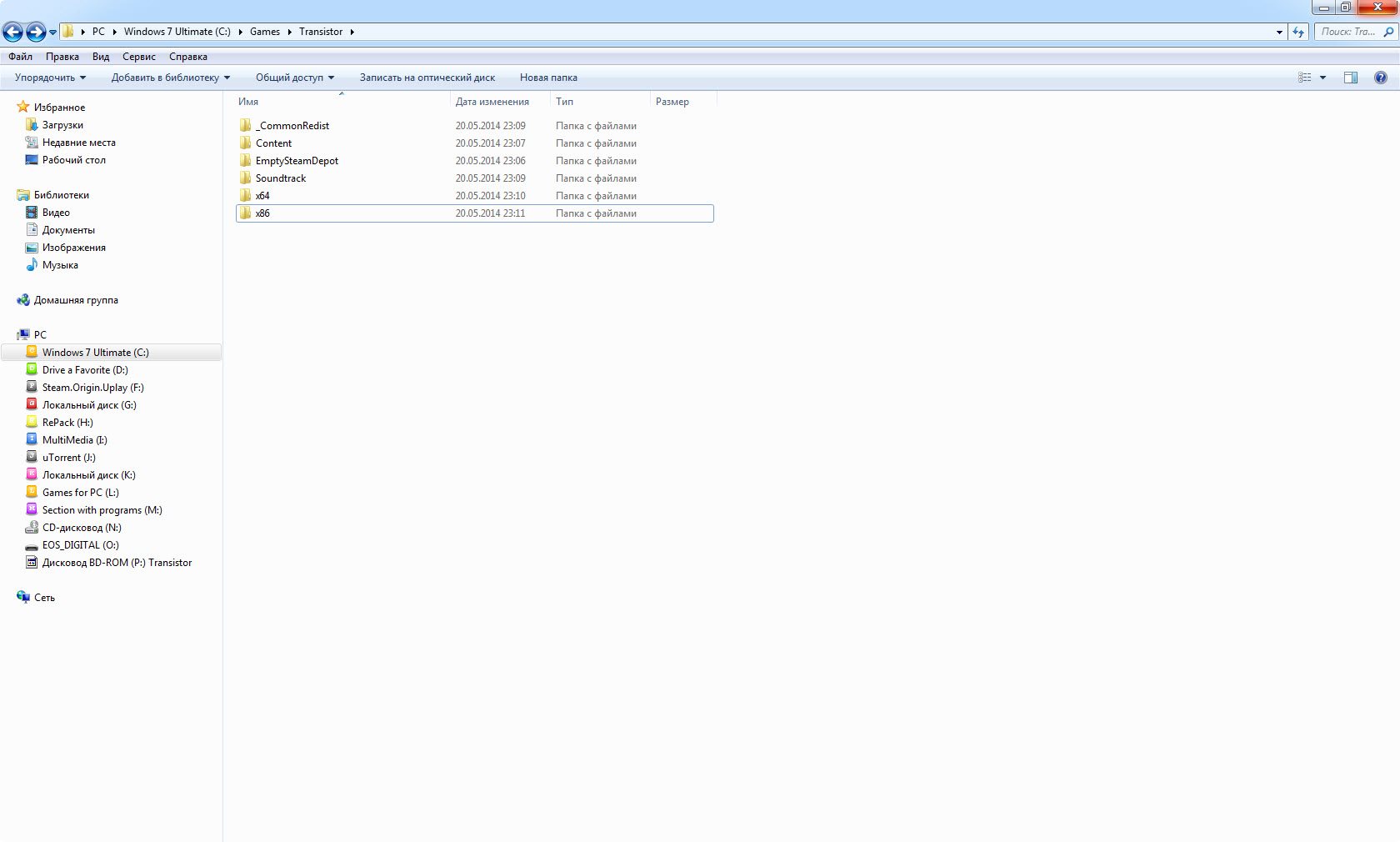Click the change view icon in toolbar
The width and height of the screenshot is (1400, 842).
click(x=1305, y=78)
